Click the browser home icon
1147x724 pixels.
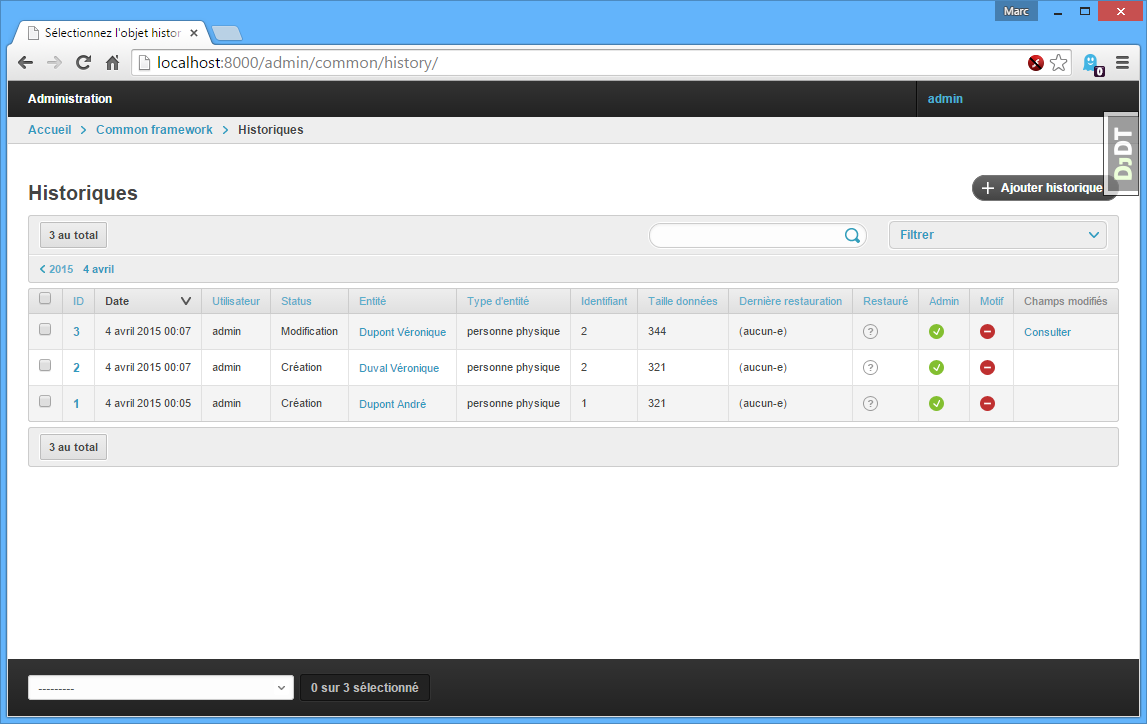pos(113,63)
